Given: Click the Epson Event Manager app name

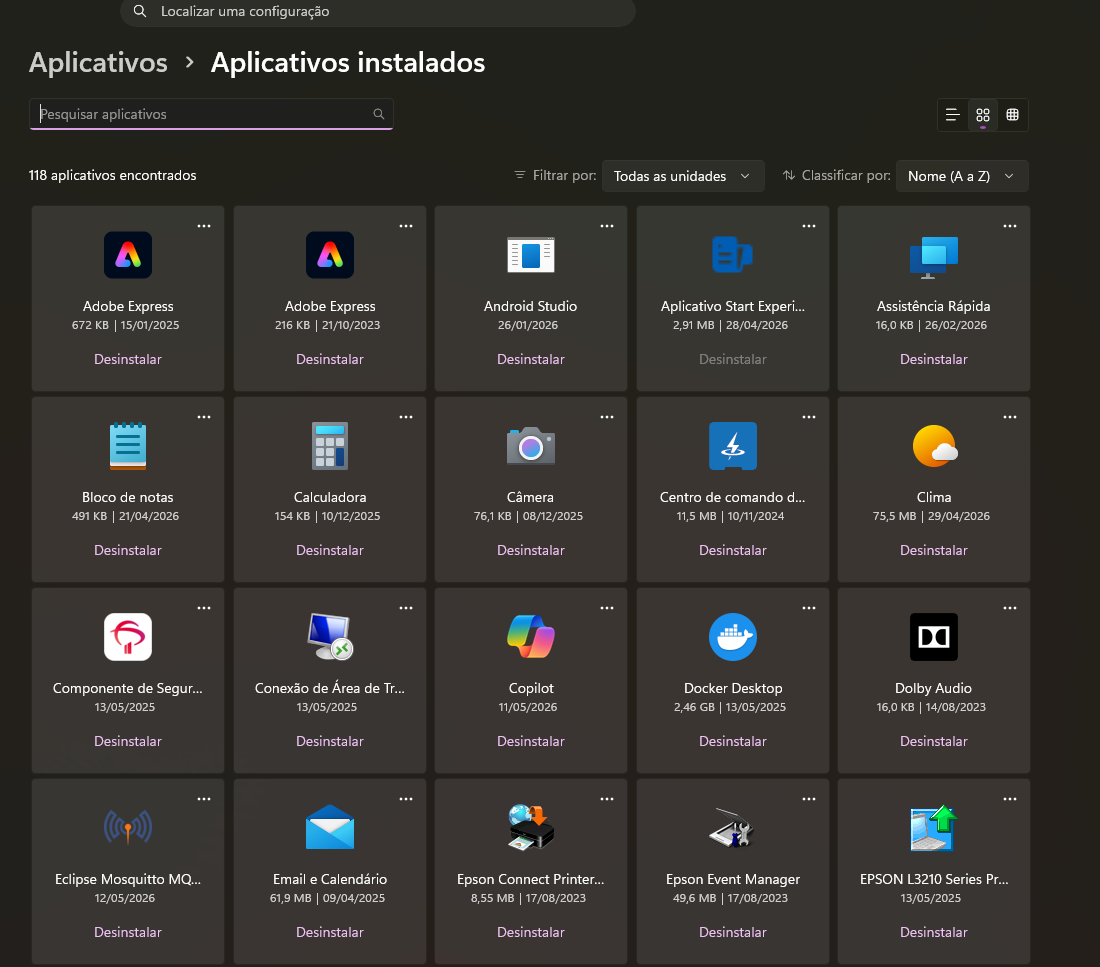Looking at the screenshot, I should [x=733, y=879].
